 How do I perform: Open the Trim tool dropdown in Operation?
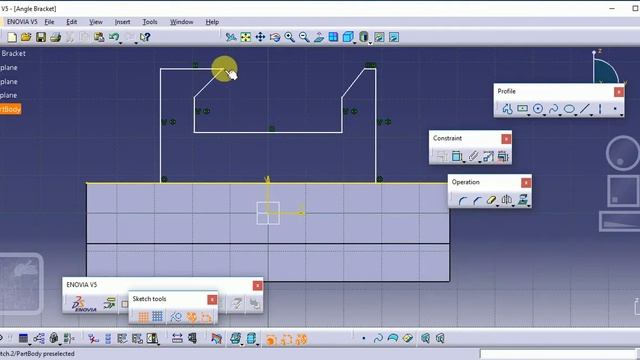click(x=498, y=206)
